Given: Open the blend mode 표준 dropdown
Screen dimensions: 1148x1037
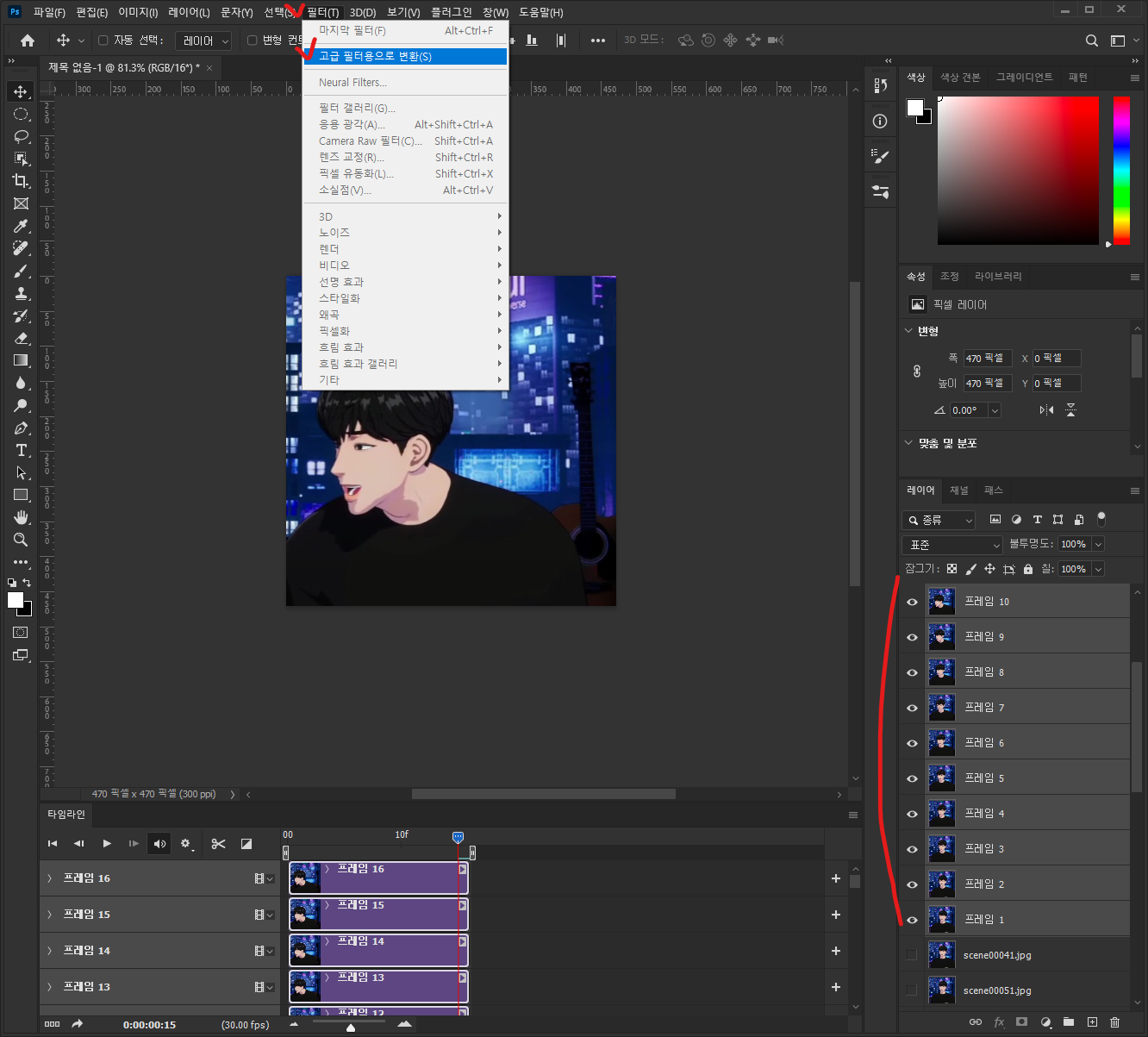Looking at the screenshot, I should click(x=952, y=545).
